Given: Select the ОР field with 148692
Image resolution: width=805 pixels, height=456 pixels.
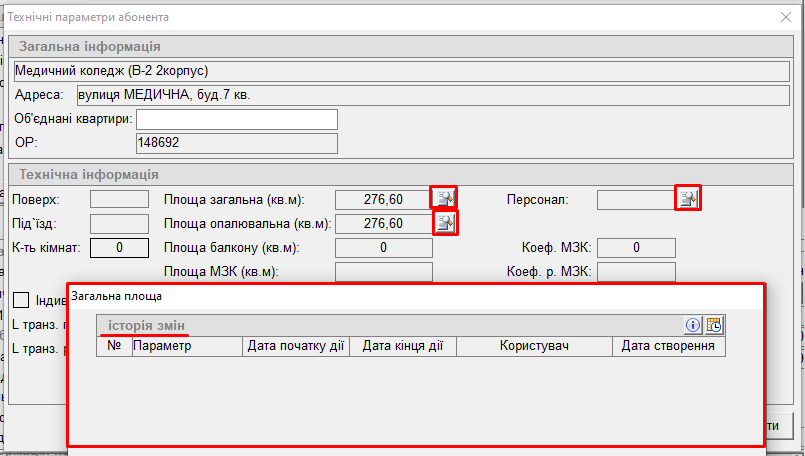Looking at the screenshot, I should [x=236, y=143].
